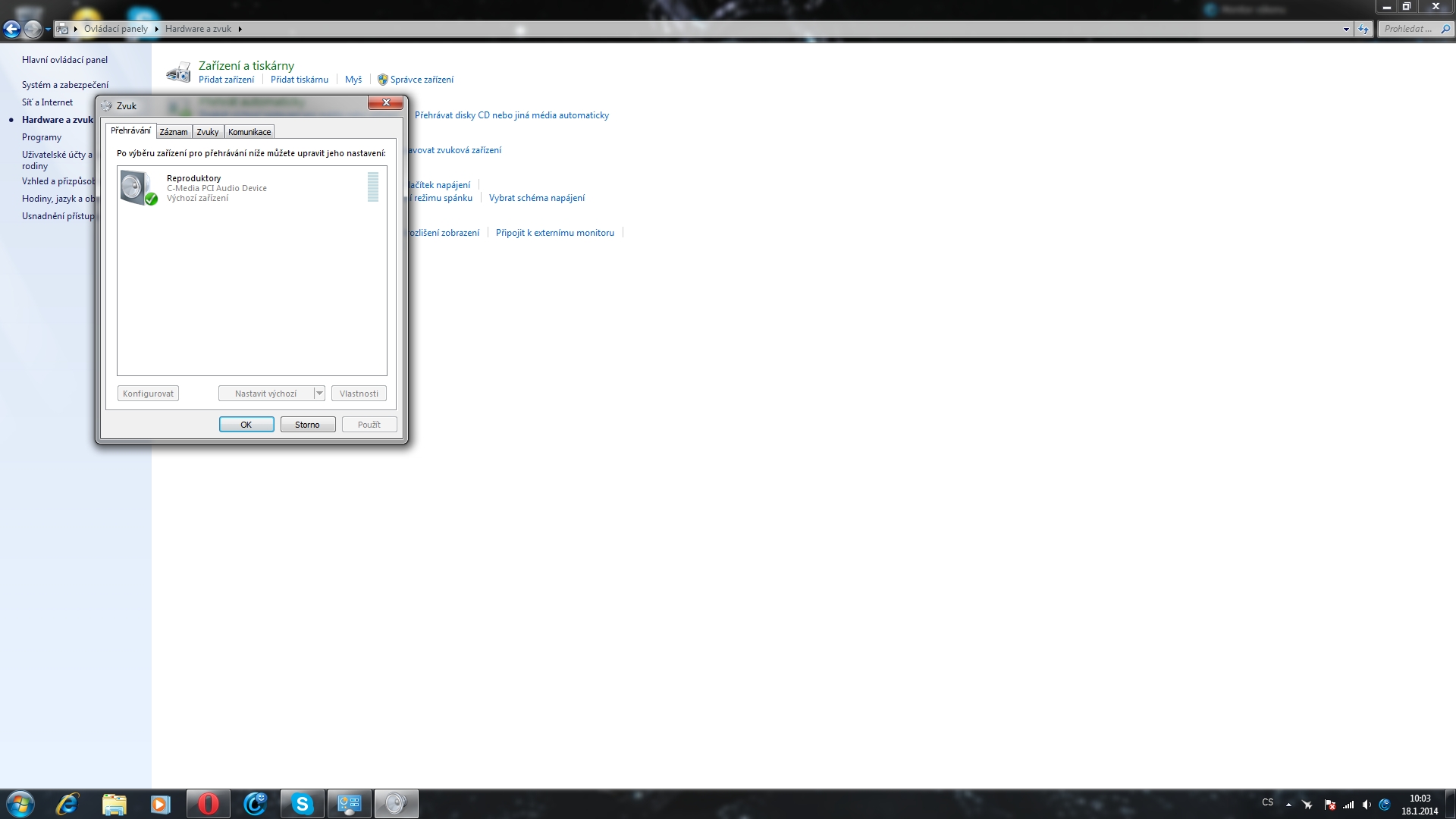Click the Zařízení a tiskárny printer icon
The image size is (1456, 819).
pyautogui.click(x=179, y=72)
